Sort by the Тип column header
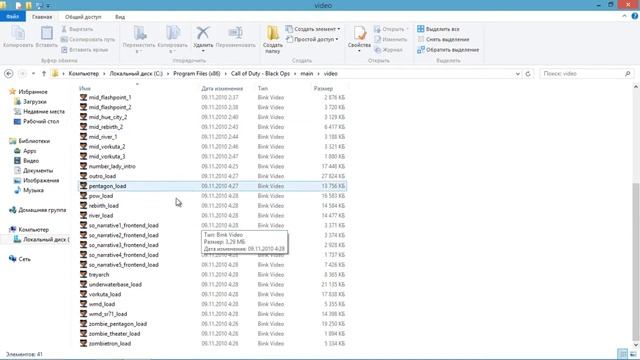 [x=263, y=88]
